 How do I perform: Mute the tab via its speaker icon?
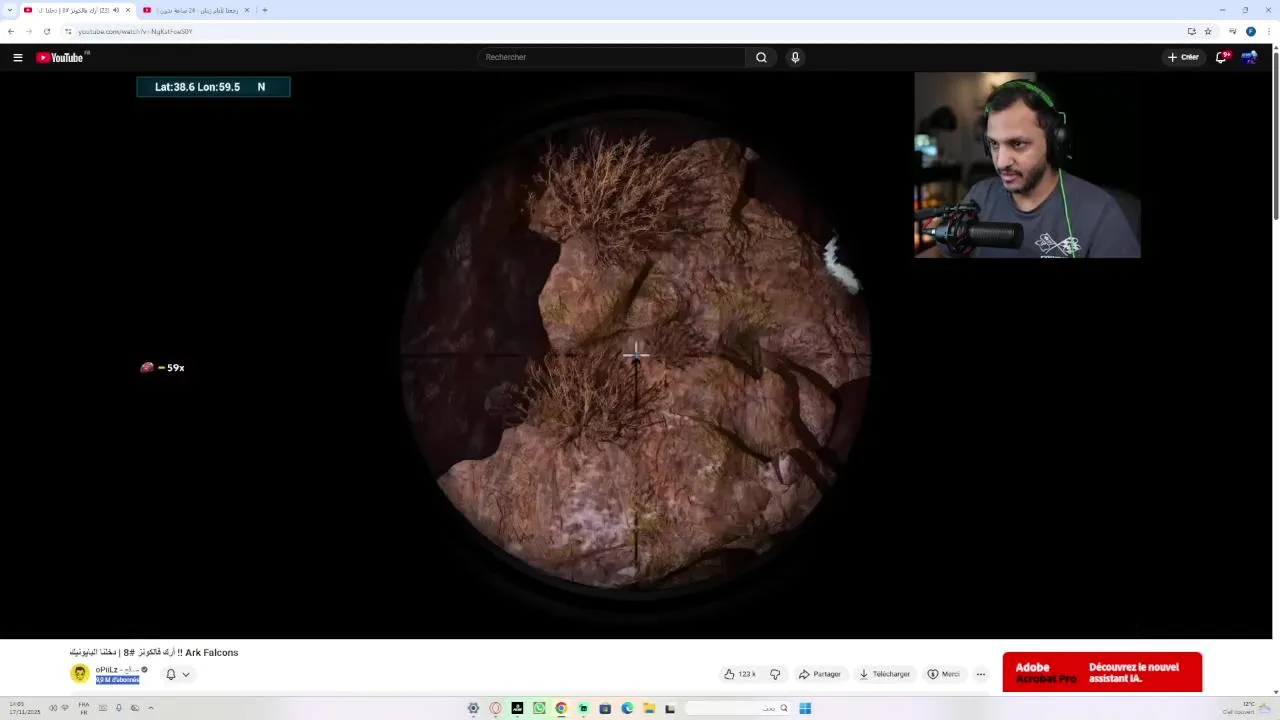tap(115, 10)
